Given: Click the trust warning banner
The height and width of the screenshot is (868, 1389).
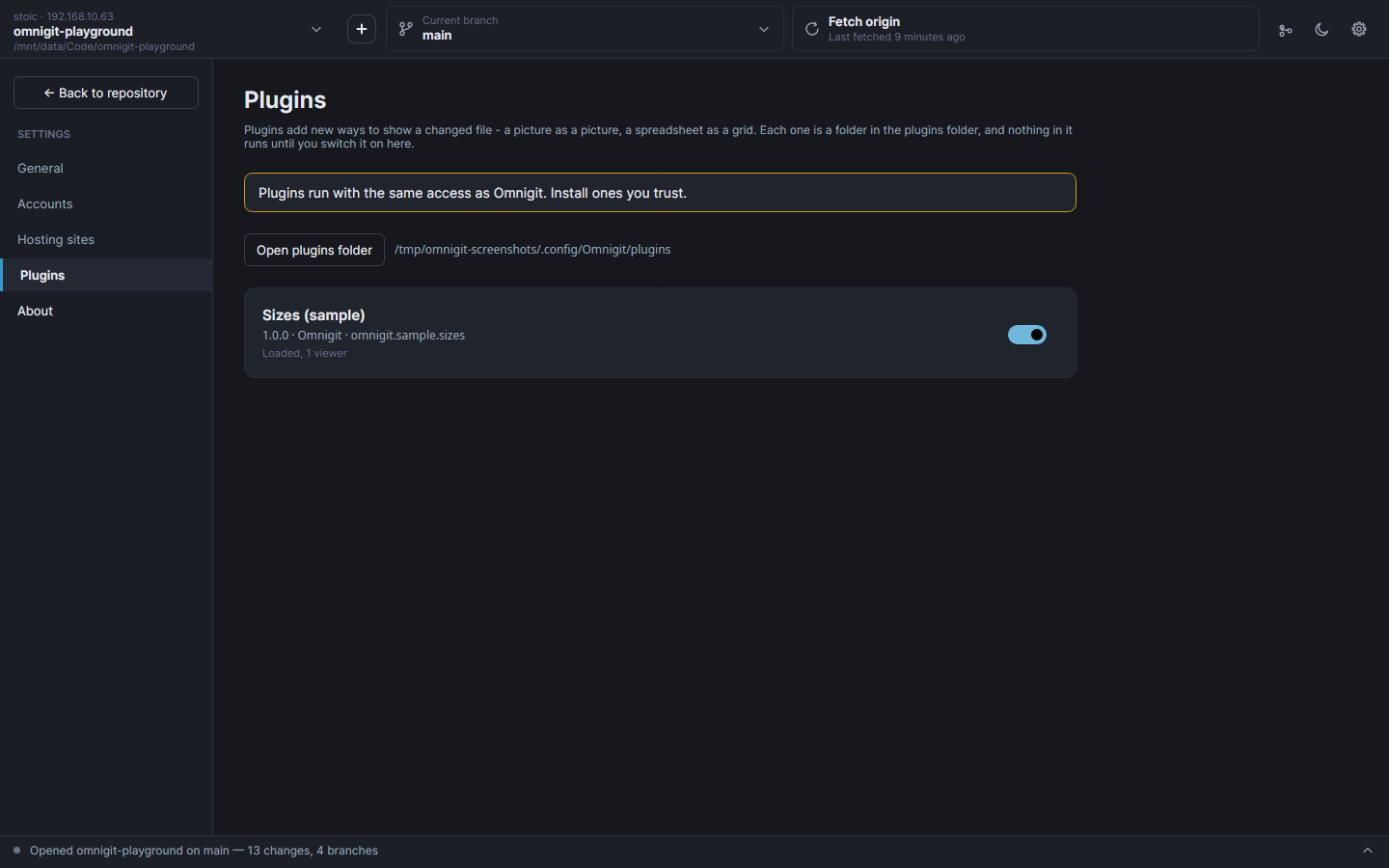Looking at the screenshot, I should [660, 193].
